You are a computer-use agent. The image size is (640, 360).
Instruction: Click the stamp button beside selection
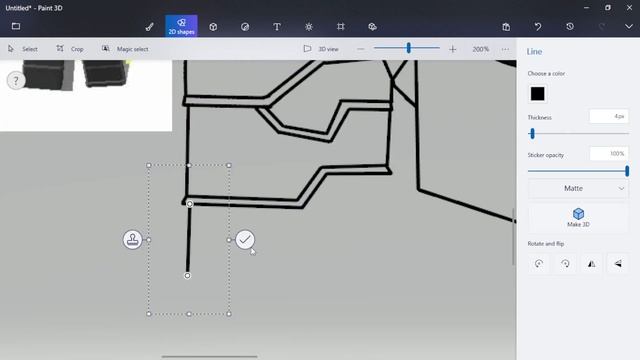pos(132,240)
